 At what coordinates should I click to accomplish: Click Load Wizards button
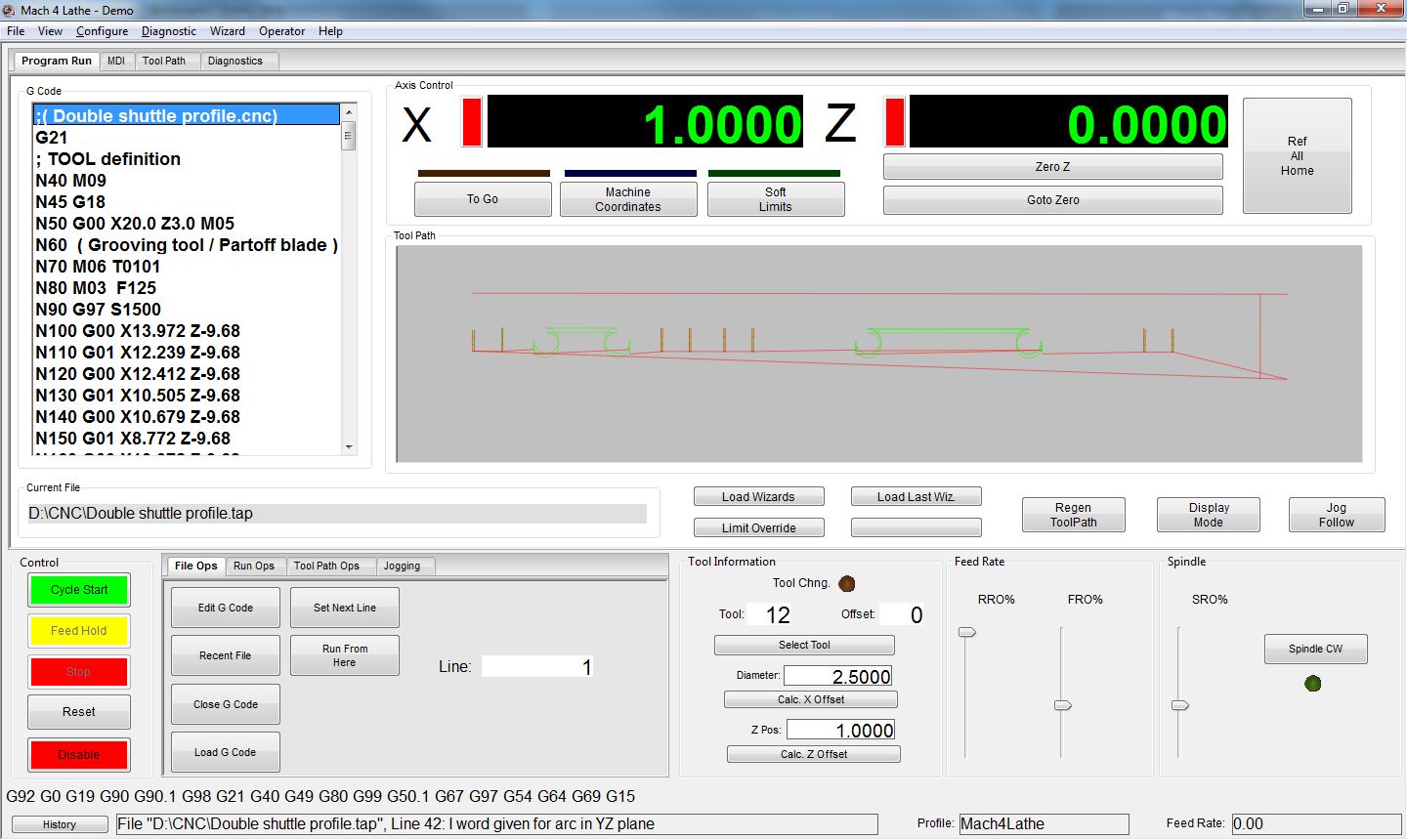tap(759, 497)
